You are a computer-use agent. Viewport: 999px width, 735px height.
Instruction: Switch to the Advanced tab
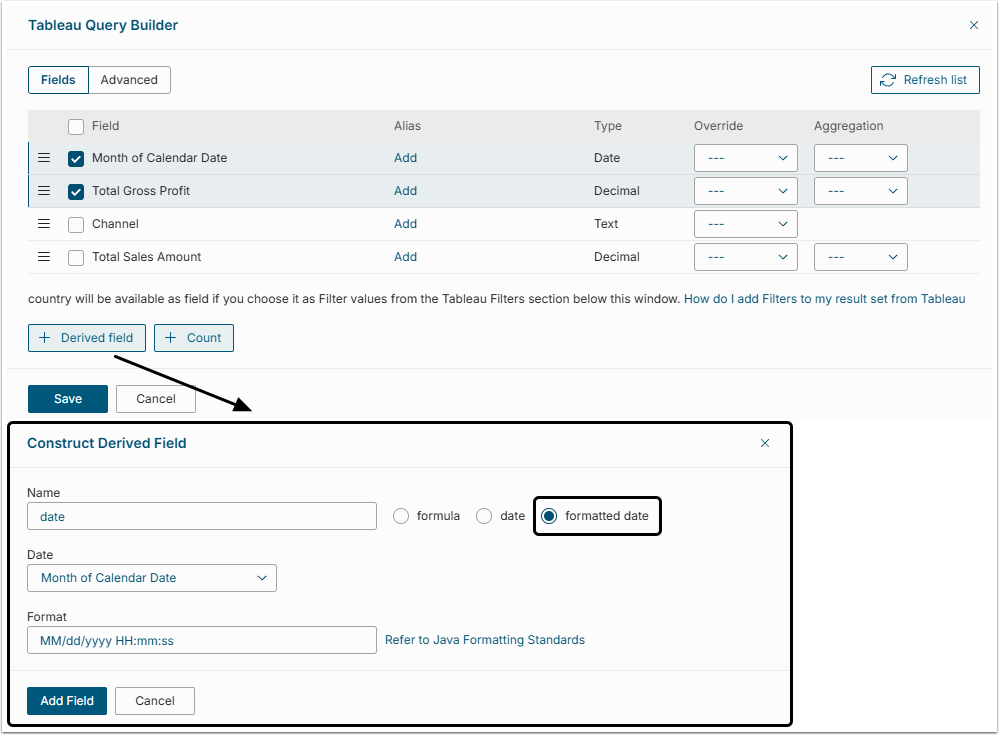pos(129,80)
